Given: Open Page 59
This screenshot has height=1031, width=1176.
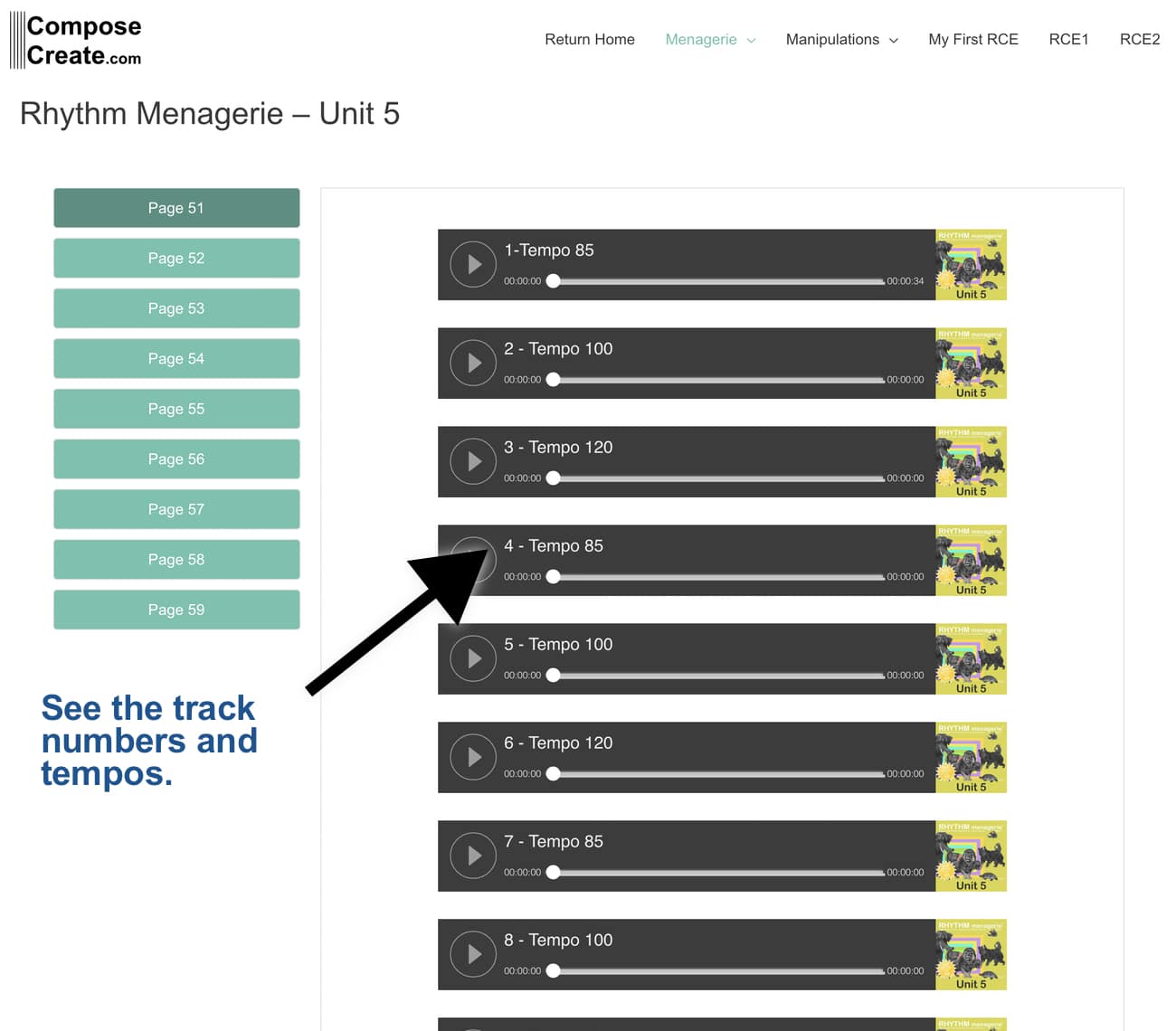Looking at the screenshot, I should point(176,610).
